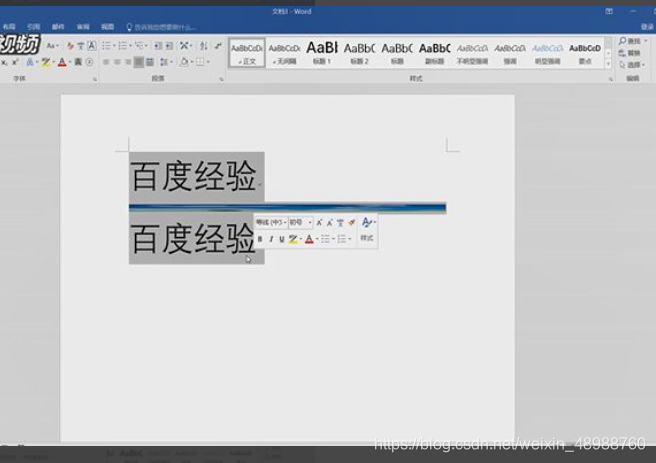The image size is (656, 463).
Task: Apply the 标题 2 heading style
Action: (x=359, y=53)
